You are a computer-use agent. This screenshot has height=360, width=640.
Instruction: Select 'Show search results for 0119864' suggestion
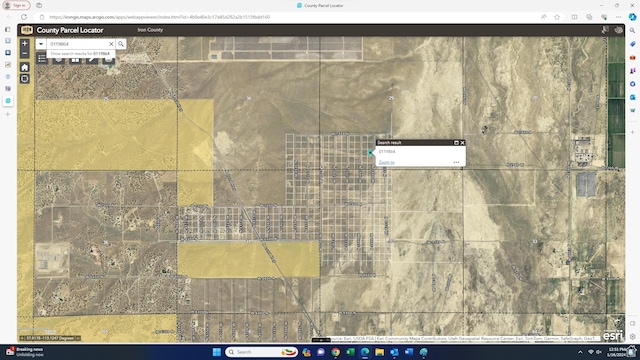(80, 53)
